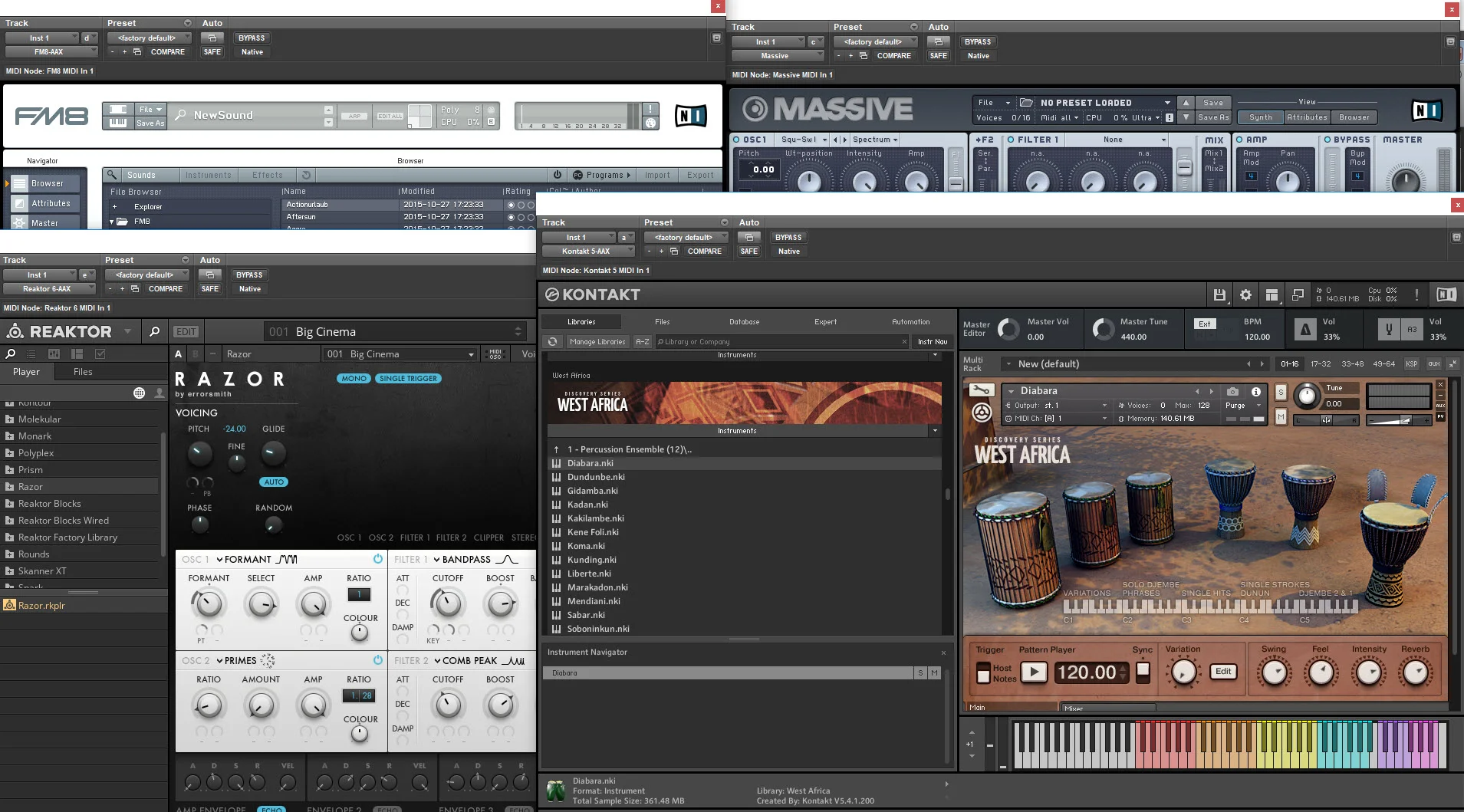Viewport: 1464px width, 812px height.
Task: Click Kontakt tuning fork icon
Action: pos(1388,330)
